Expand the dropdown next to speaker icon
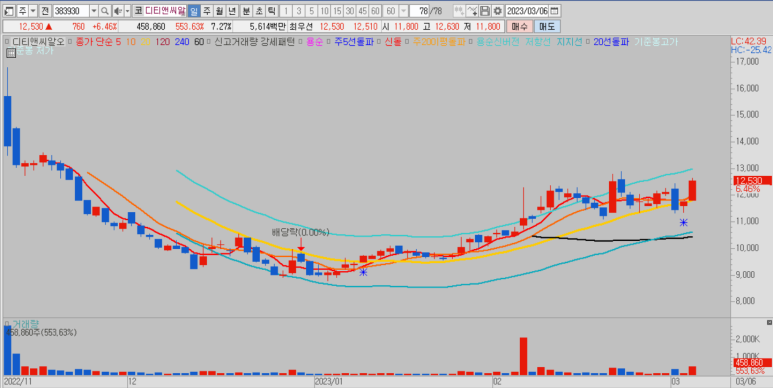The width and height of the screenshot is (773, 388). click(128, 11)
